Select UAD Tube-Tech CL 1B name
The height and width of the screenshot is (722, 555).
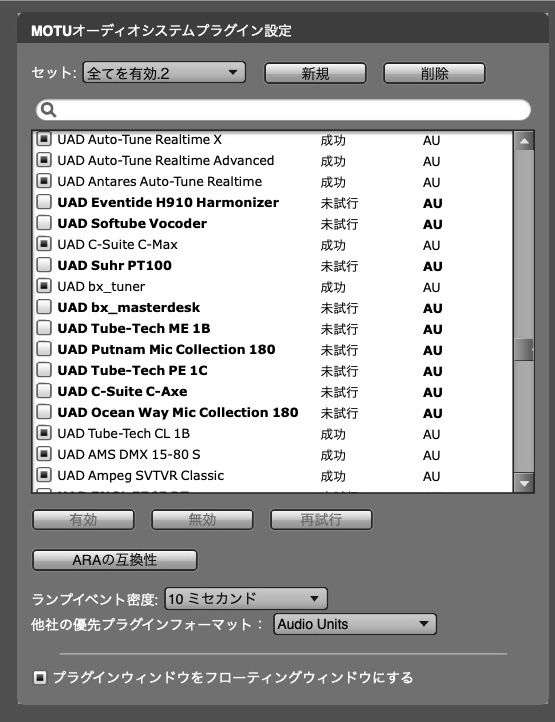(123, 433)
